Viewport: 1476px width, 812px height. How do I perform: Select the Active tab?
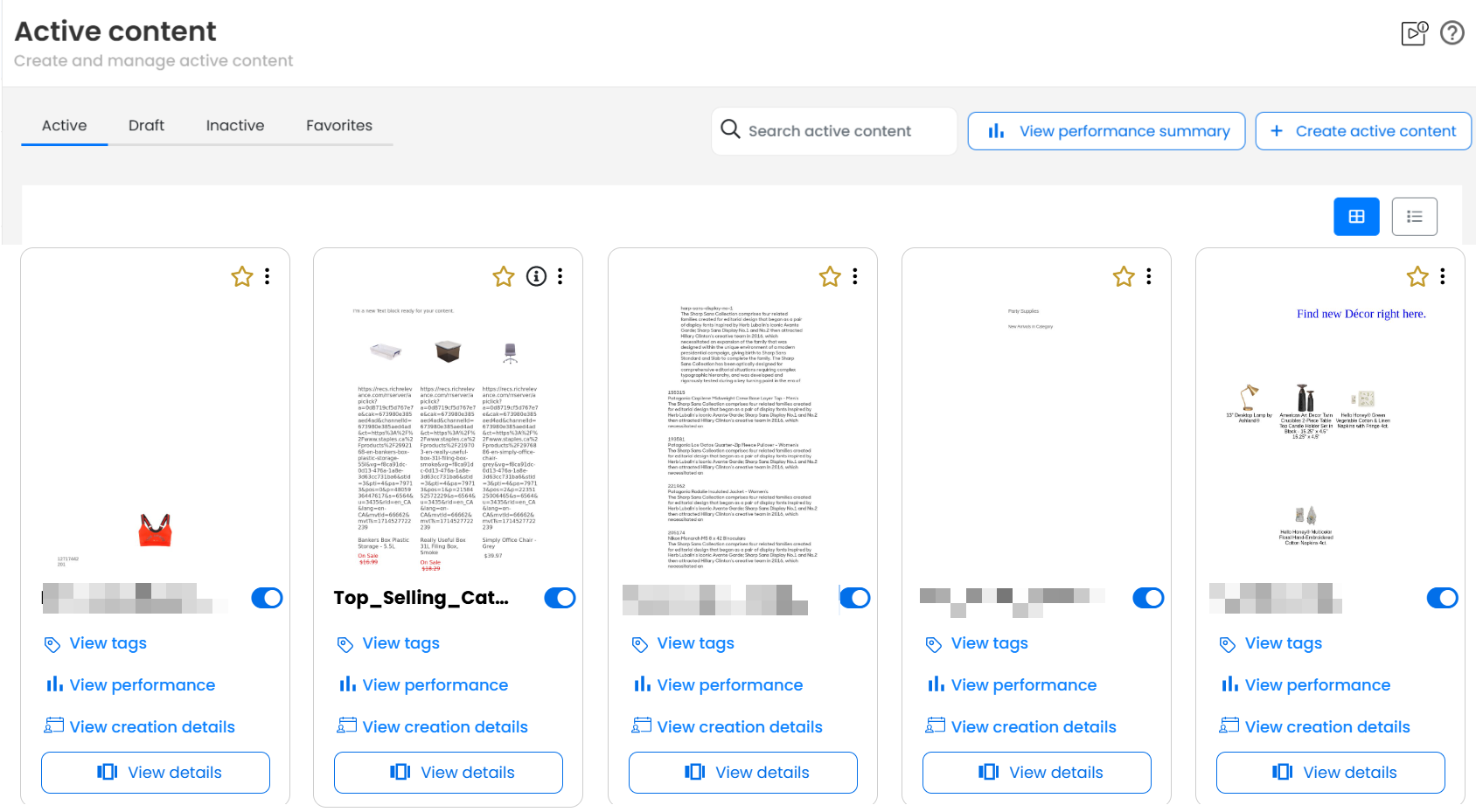tap(65, 126)
